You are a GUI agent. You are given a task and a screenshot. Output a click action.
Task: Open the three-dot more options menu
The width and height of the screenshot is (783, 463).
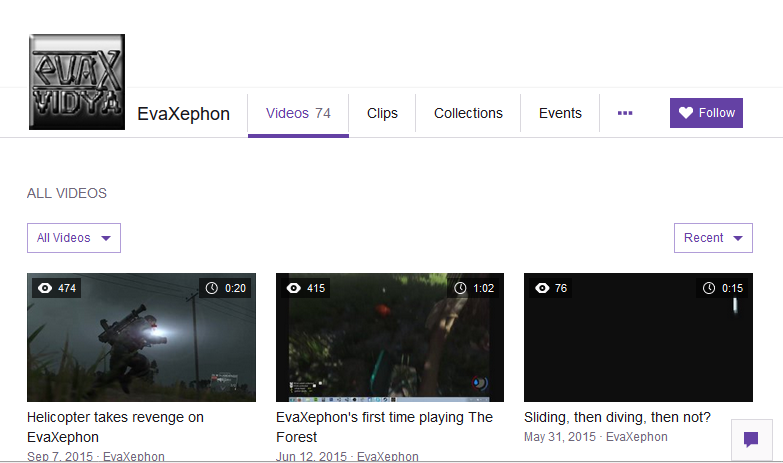click(625, 113)
